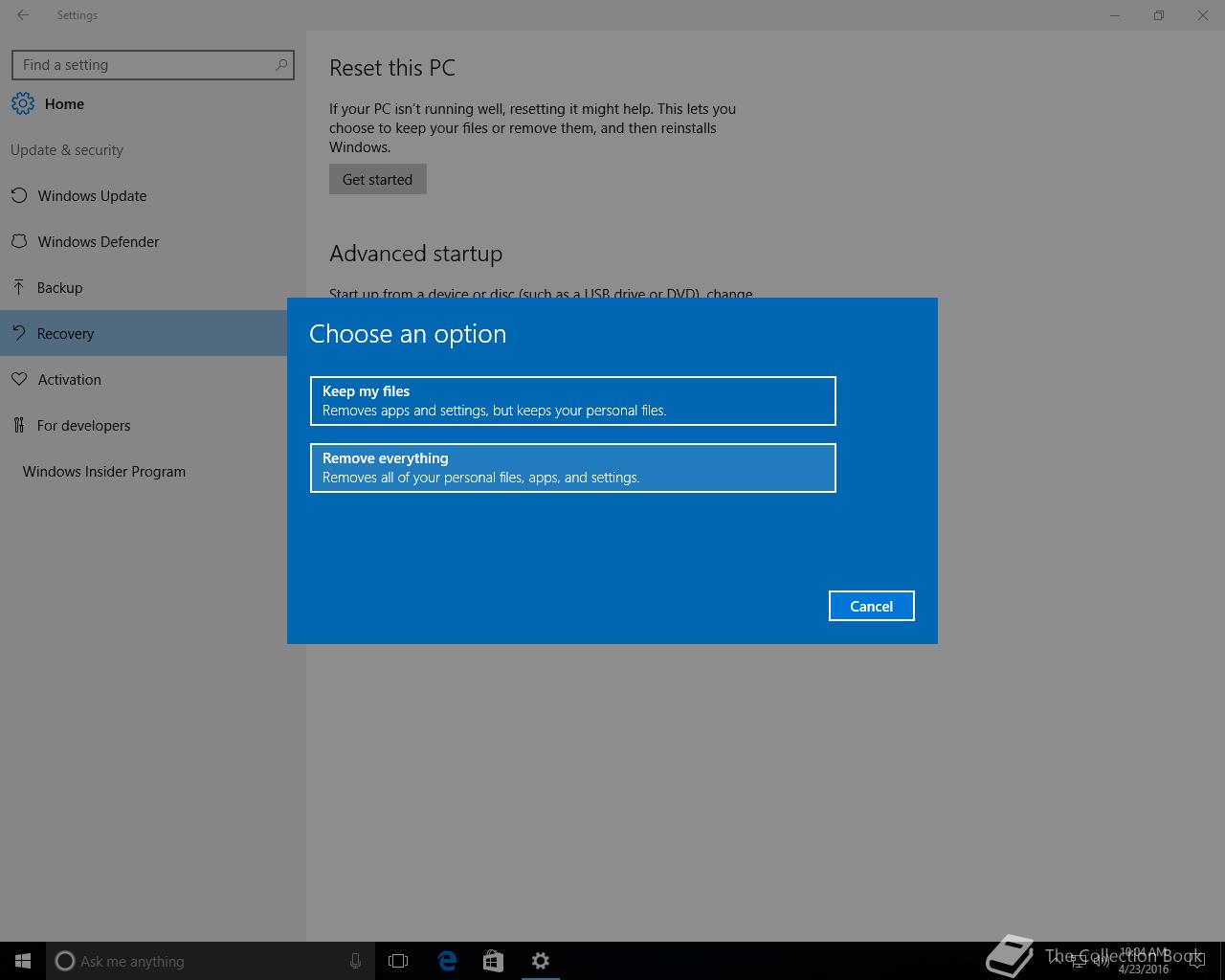Click the Settings back arrow

coord(23,15)
